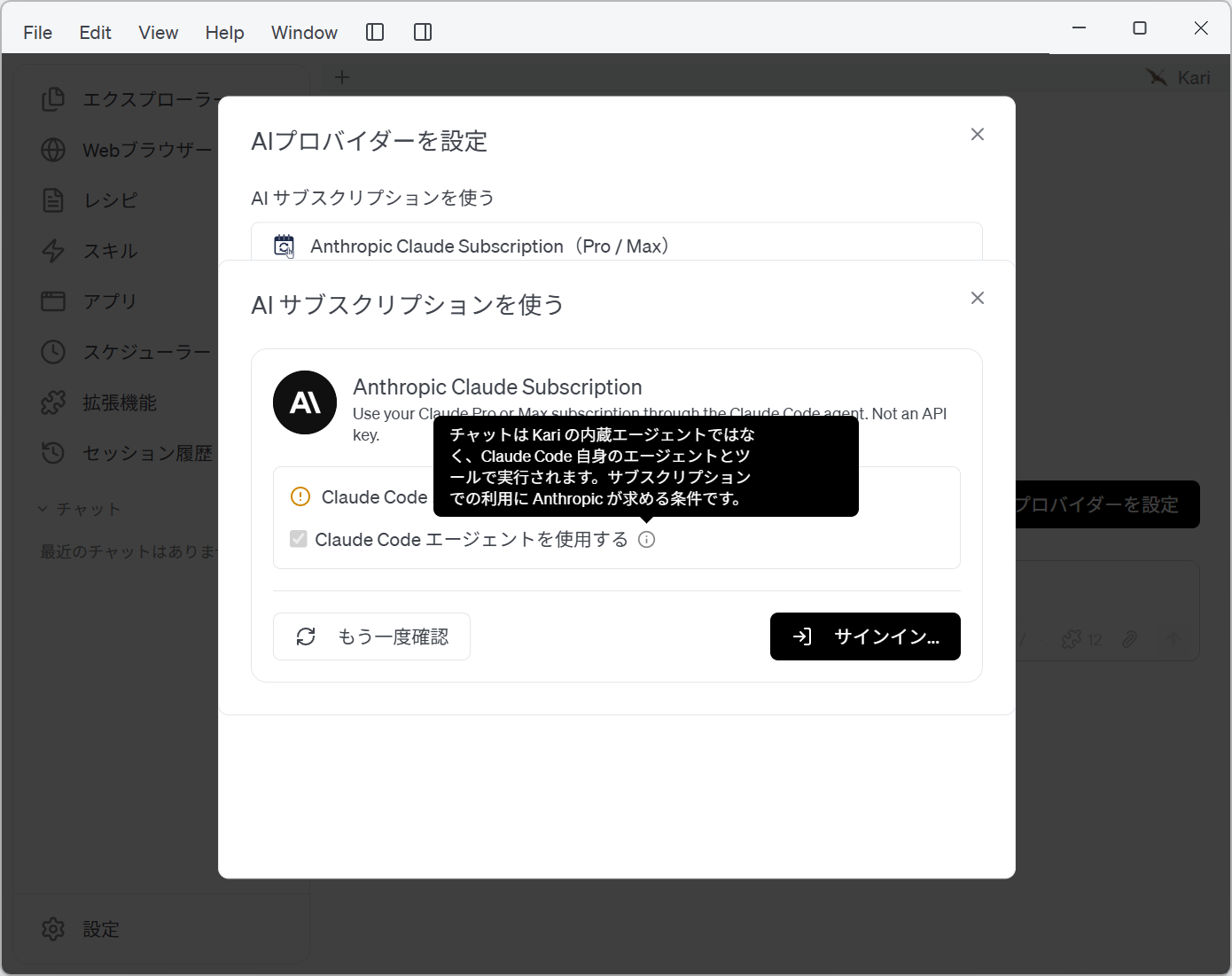The height and width of the screenshot is (976, 1232).
Task: Close the AI サブスクリプションを使う dialog
Action: (978, 298)
